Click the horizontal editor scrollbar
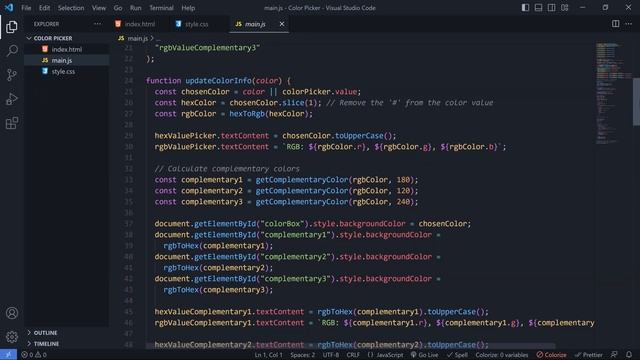The width and height of the screenshot is (640, 360). click(x=350, y=345)
